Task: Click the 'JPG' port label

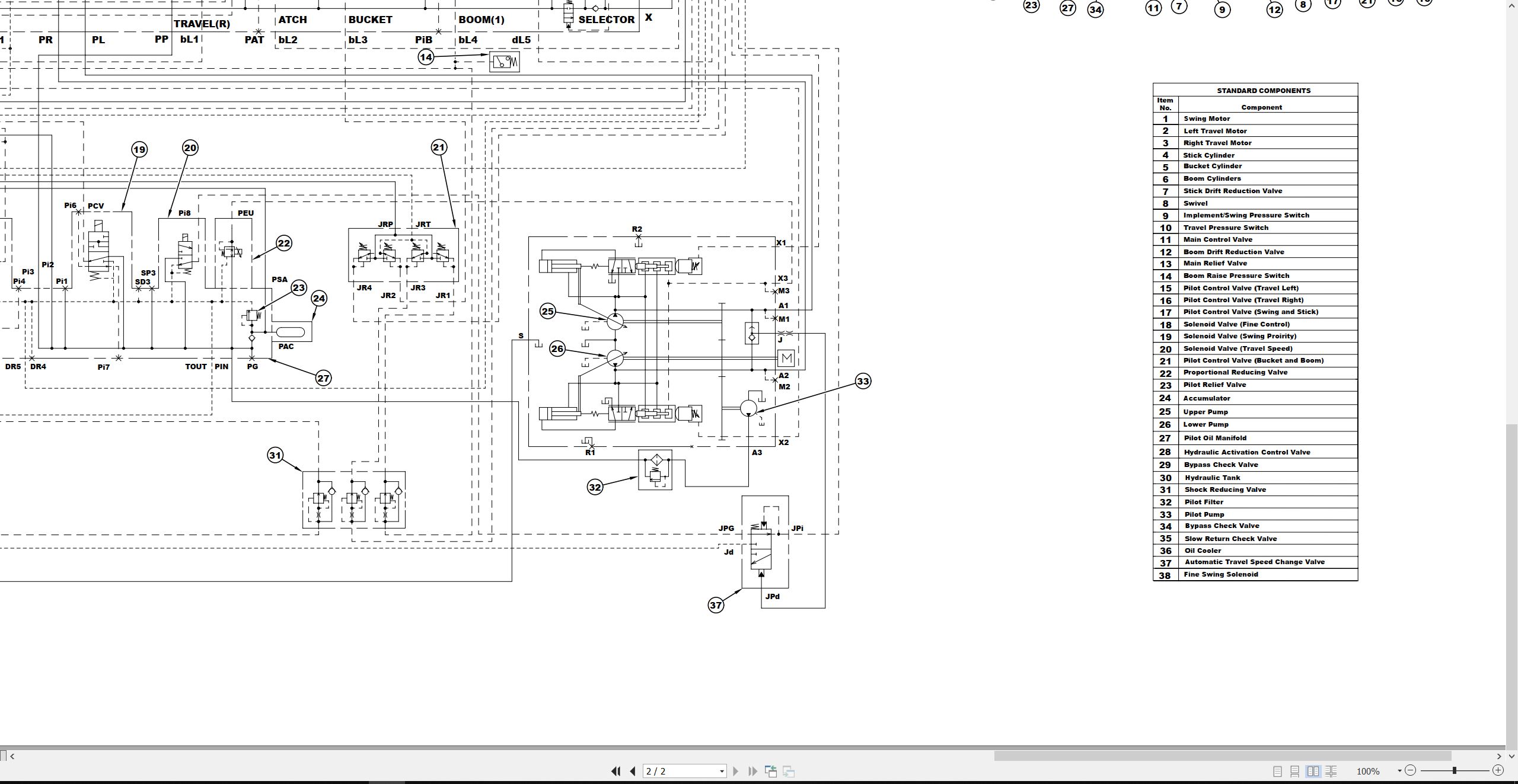Action: tap(726, 528)
